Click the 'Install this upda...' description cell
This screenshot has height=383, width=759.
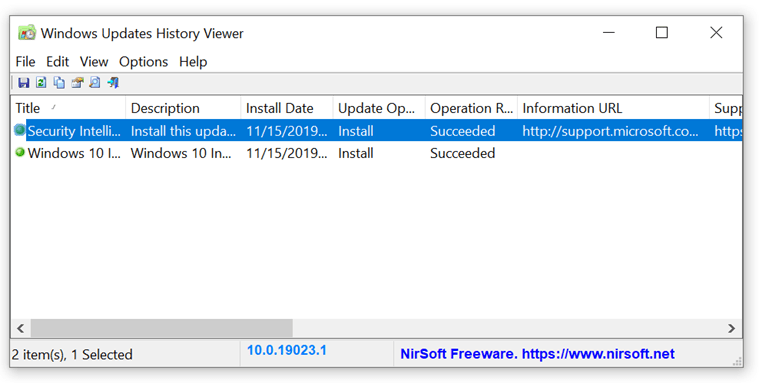183,131
